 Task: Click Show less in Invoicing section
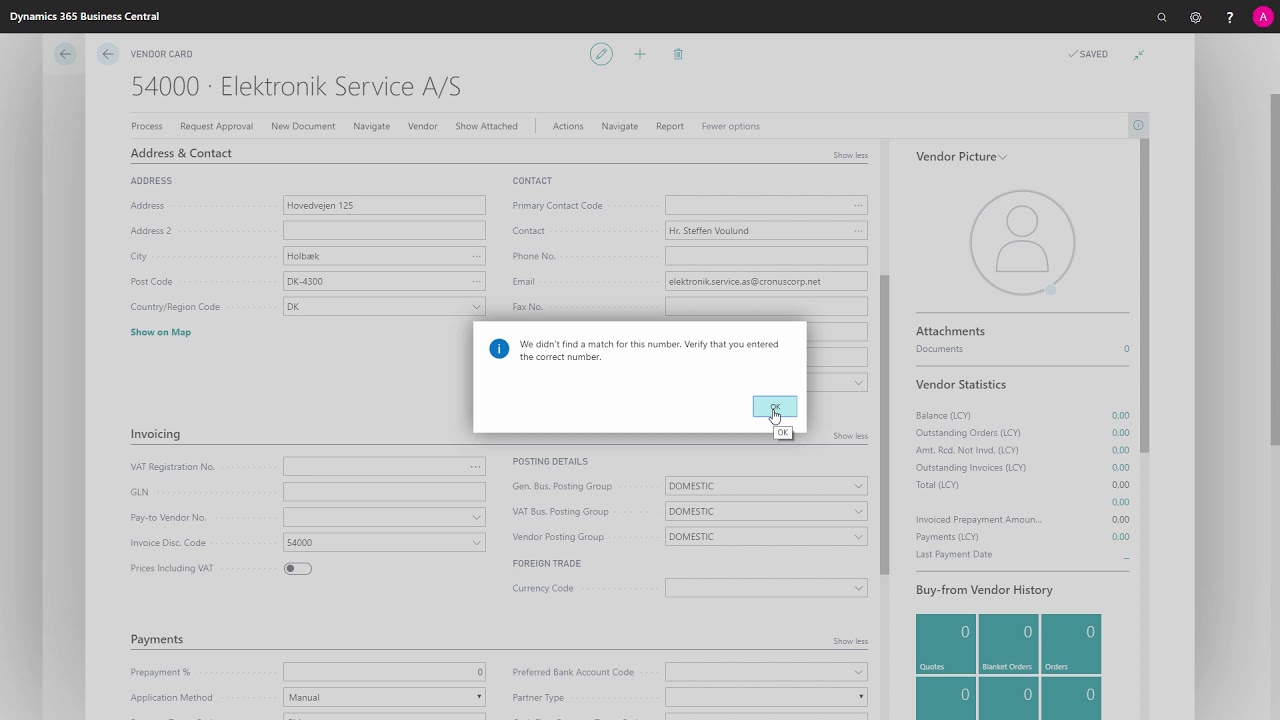850,436
